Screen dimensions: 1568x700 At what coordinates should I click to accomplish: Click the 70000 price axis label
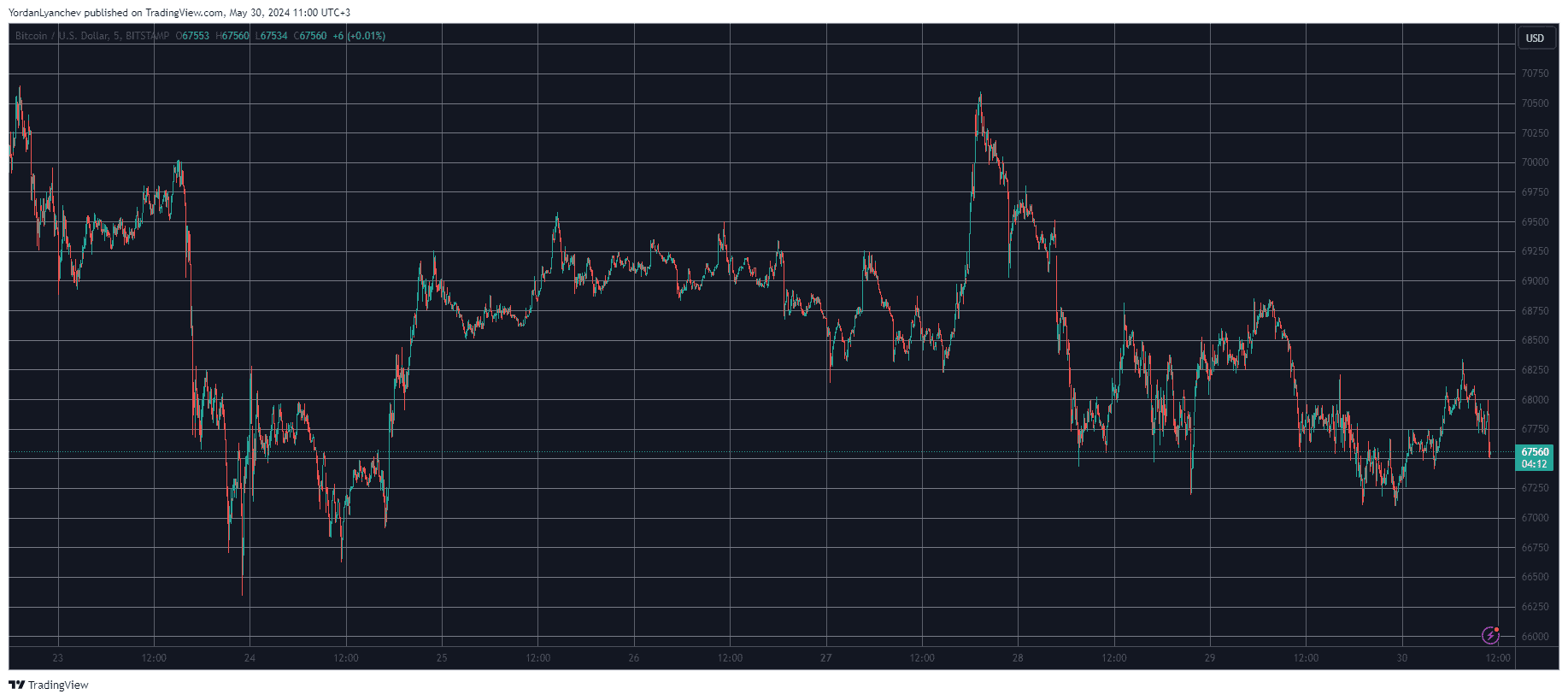coord(1535,162)
